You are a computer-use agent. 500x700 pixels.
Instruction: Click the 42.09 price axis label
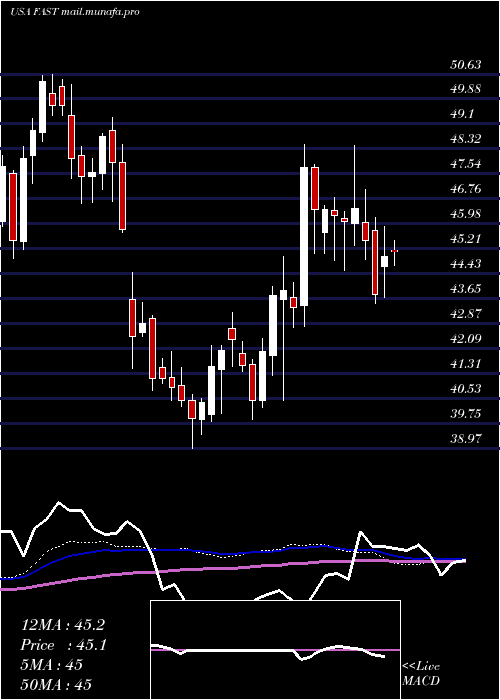[x=466, y=339]
